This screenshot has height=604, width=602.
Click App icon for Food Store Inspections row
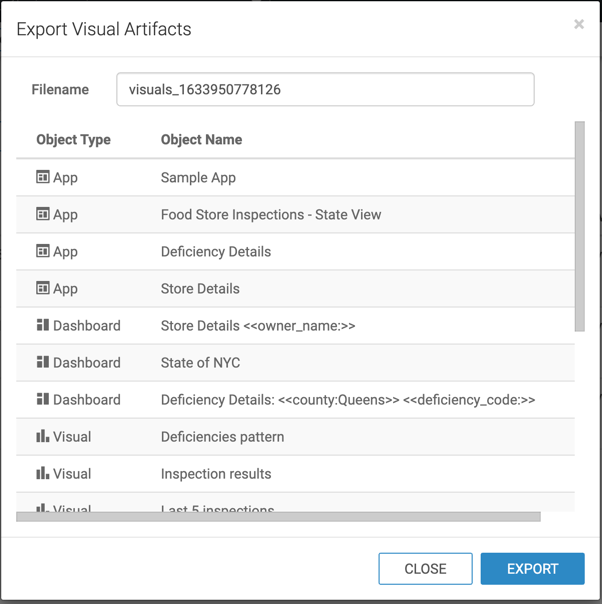[x=43, y=214]
